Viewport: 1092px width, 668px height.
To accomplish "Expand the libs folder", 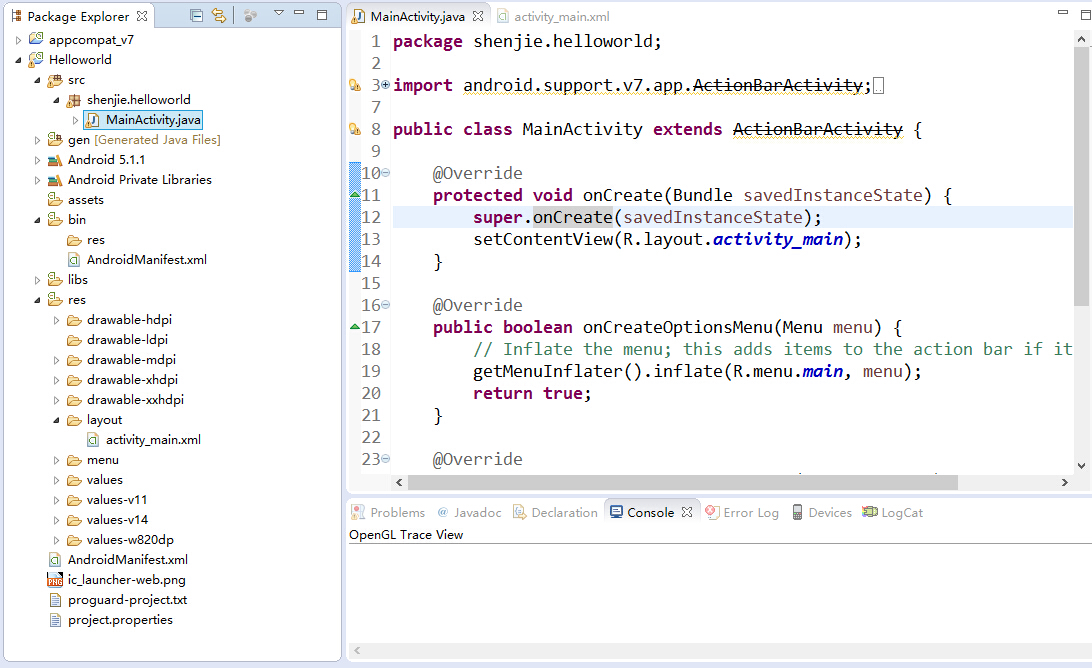I will coord(38,280).
